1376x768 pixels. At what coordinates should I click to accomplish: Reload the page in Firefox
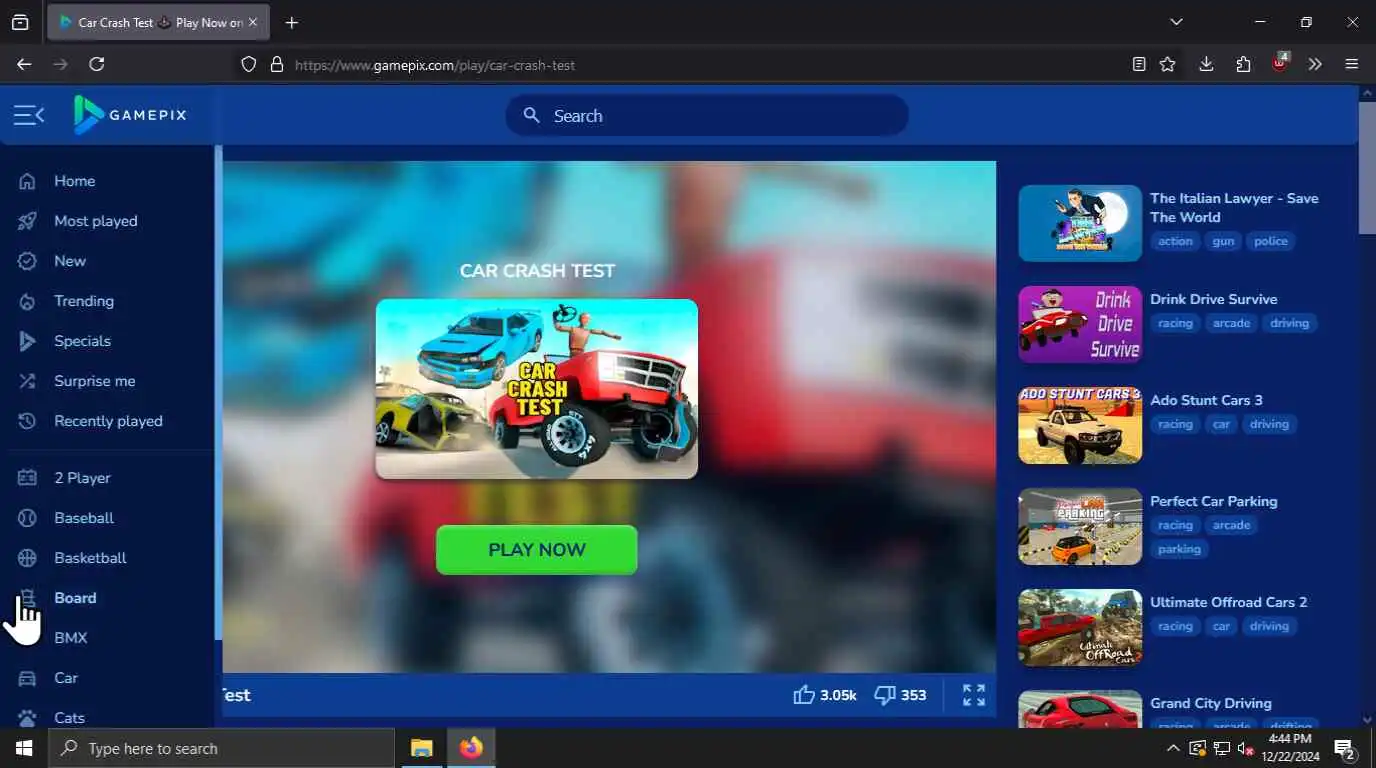[97, 64]
